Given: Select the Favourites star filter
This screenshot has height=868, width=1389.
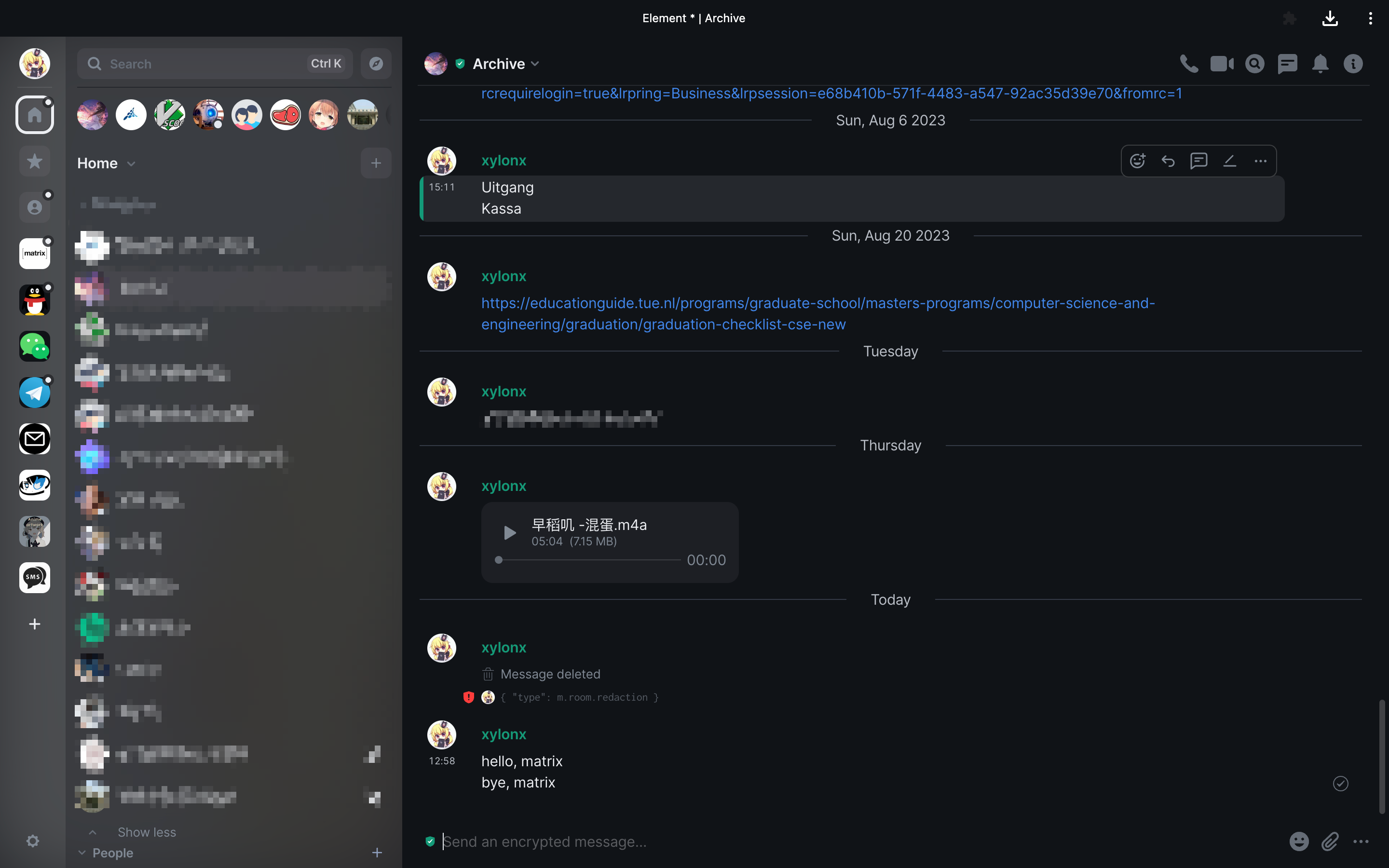Looking at the screenshot, I should coord(34,162).
